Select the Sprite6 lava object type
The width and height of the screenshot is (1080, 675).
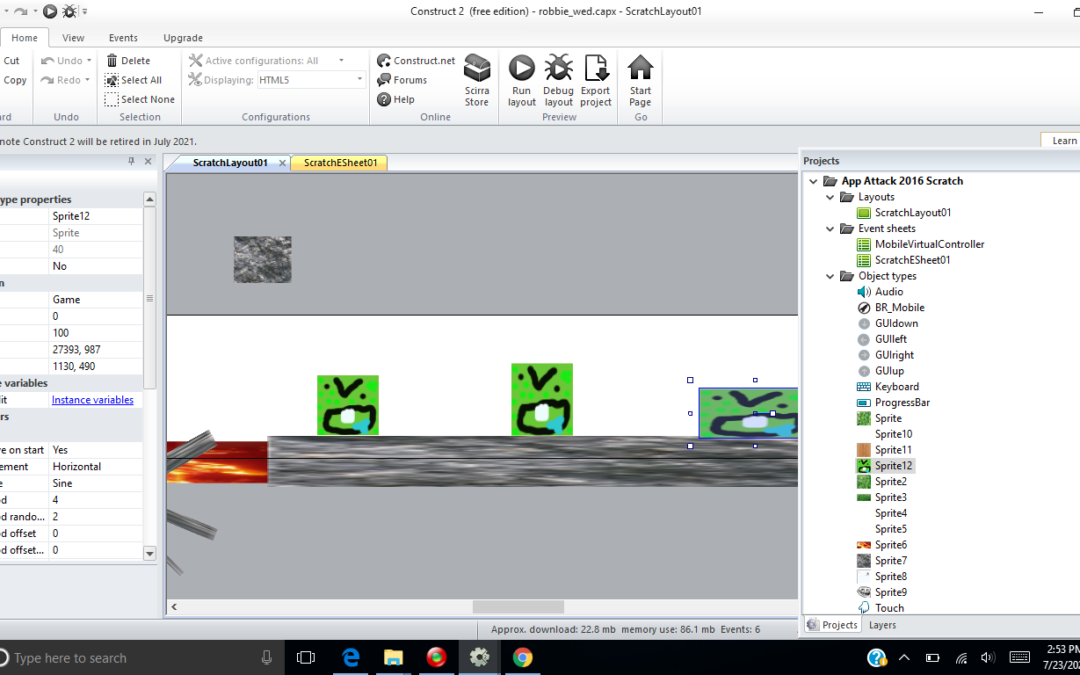[891, 545]
